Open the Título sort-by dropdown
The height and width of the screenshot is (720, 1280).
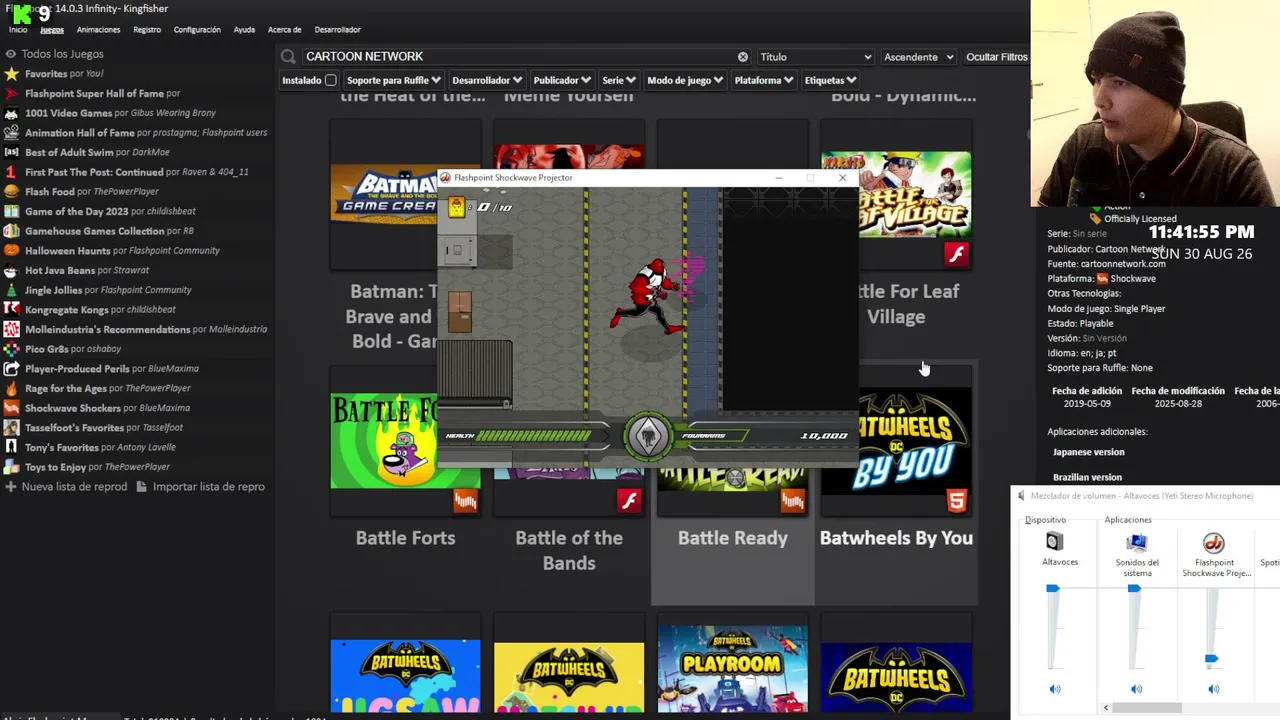coord(816,57)
